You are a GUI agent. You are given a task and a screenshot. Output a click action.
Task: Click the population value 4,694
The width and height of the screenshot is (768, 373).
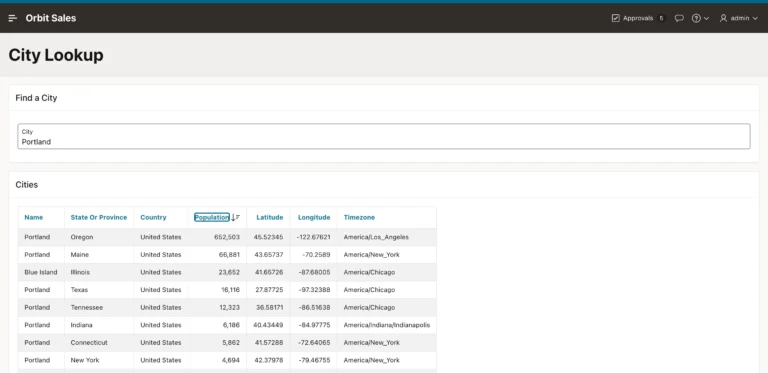[231, 360]
